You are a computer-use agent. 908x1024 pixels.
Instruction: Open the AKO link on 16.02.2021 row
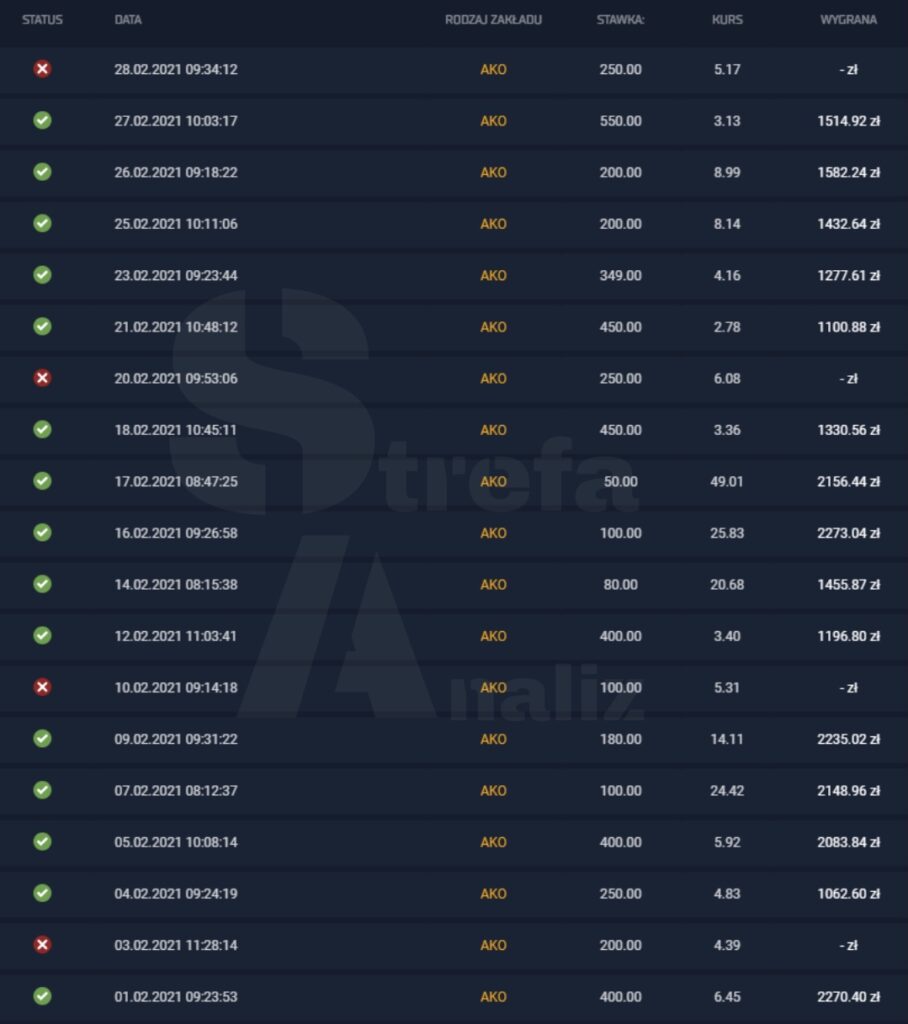point(493,533)
